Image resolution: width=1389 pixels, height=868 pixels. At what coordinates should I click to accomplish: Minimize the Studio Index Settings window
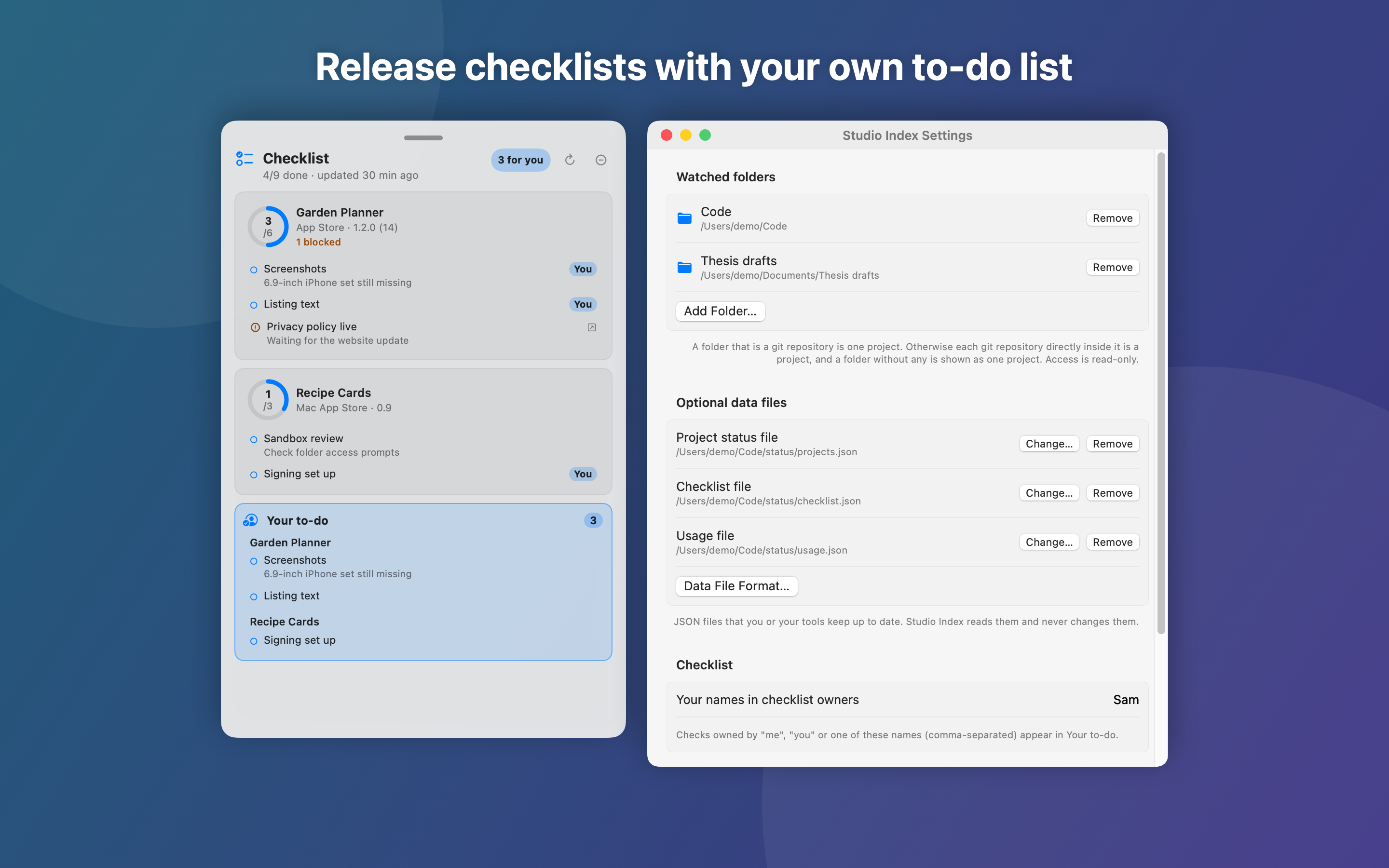coord(685,135)
